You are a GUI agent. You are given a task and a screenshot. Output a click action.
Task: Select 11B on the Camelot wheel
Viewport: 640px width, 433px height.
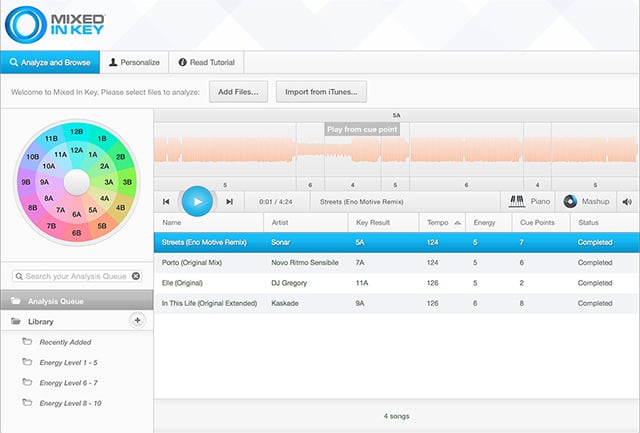(x=51, y=138)
